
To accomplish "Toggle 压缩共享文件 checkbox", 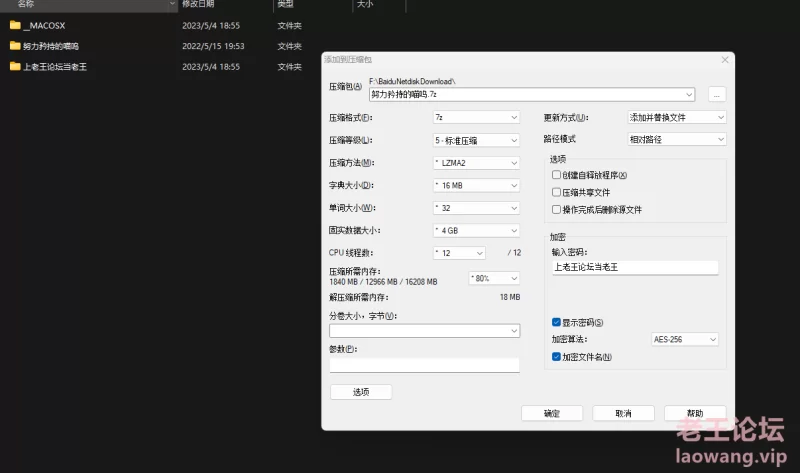I will click(x=557, y=192).
